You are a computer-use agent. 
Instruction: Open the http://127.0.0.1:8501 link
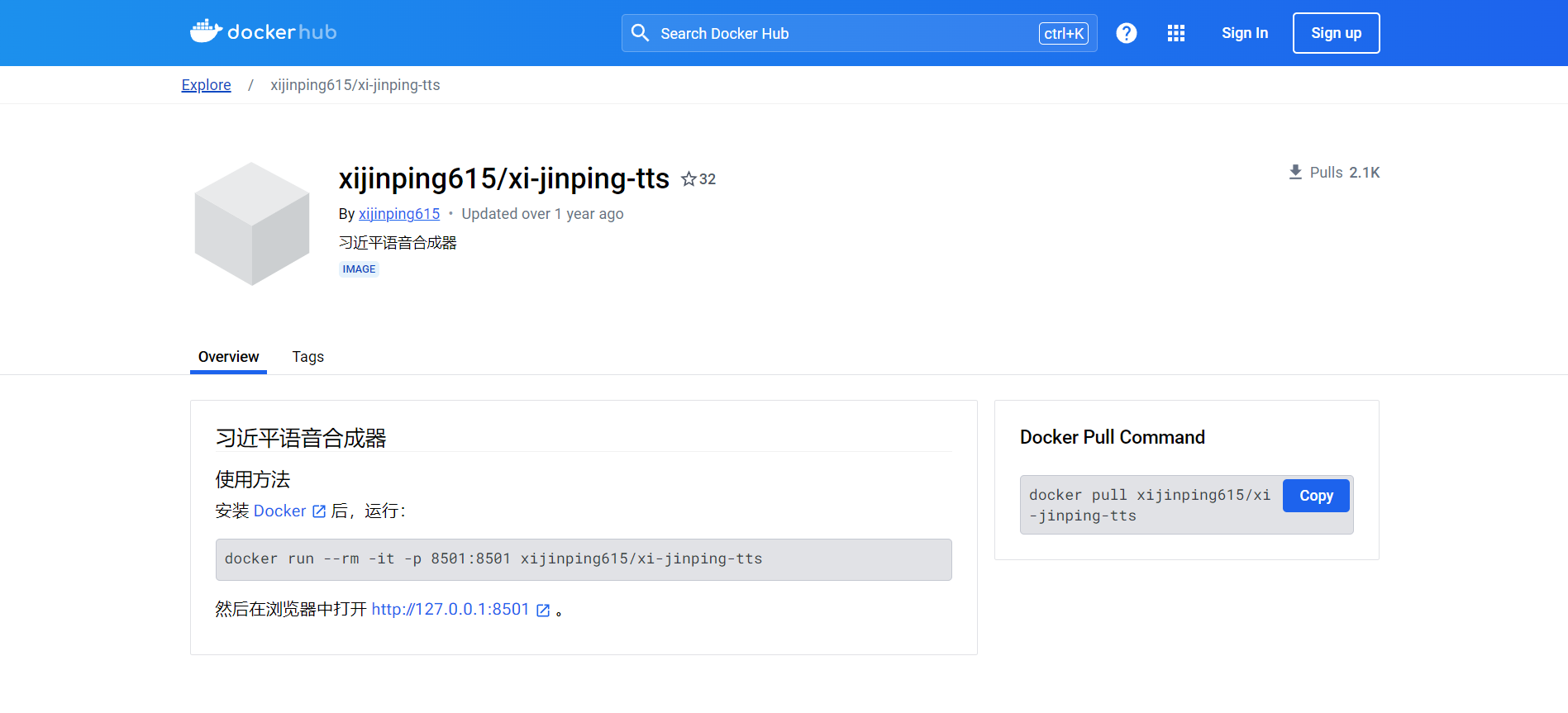tap(460, 610)
